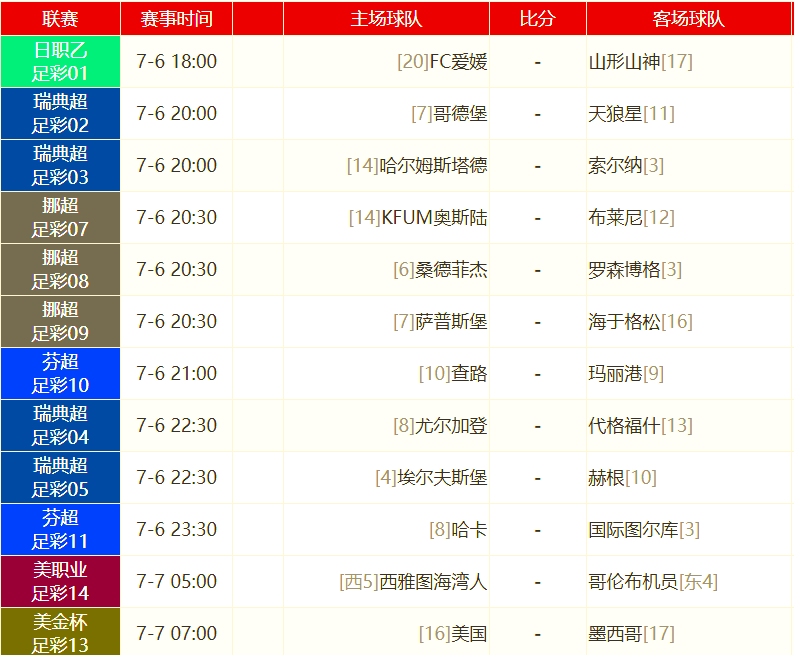
Task: Click the 客场球队 column header
Action: coord(689,19)
